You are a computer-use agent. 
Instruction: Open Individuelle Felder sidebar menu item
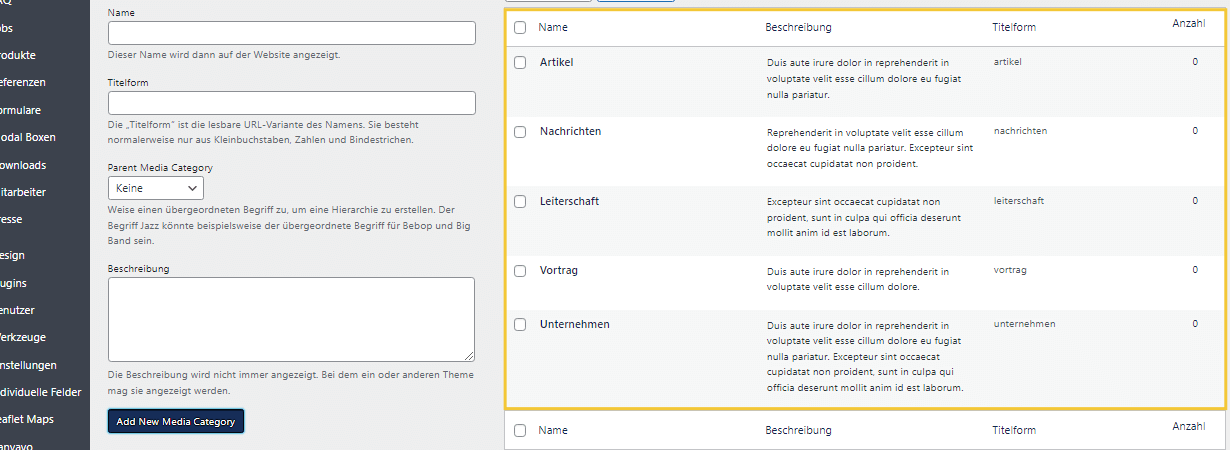[40, 392]
